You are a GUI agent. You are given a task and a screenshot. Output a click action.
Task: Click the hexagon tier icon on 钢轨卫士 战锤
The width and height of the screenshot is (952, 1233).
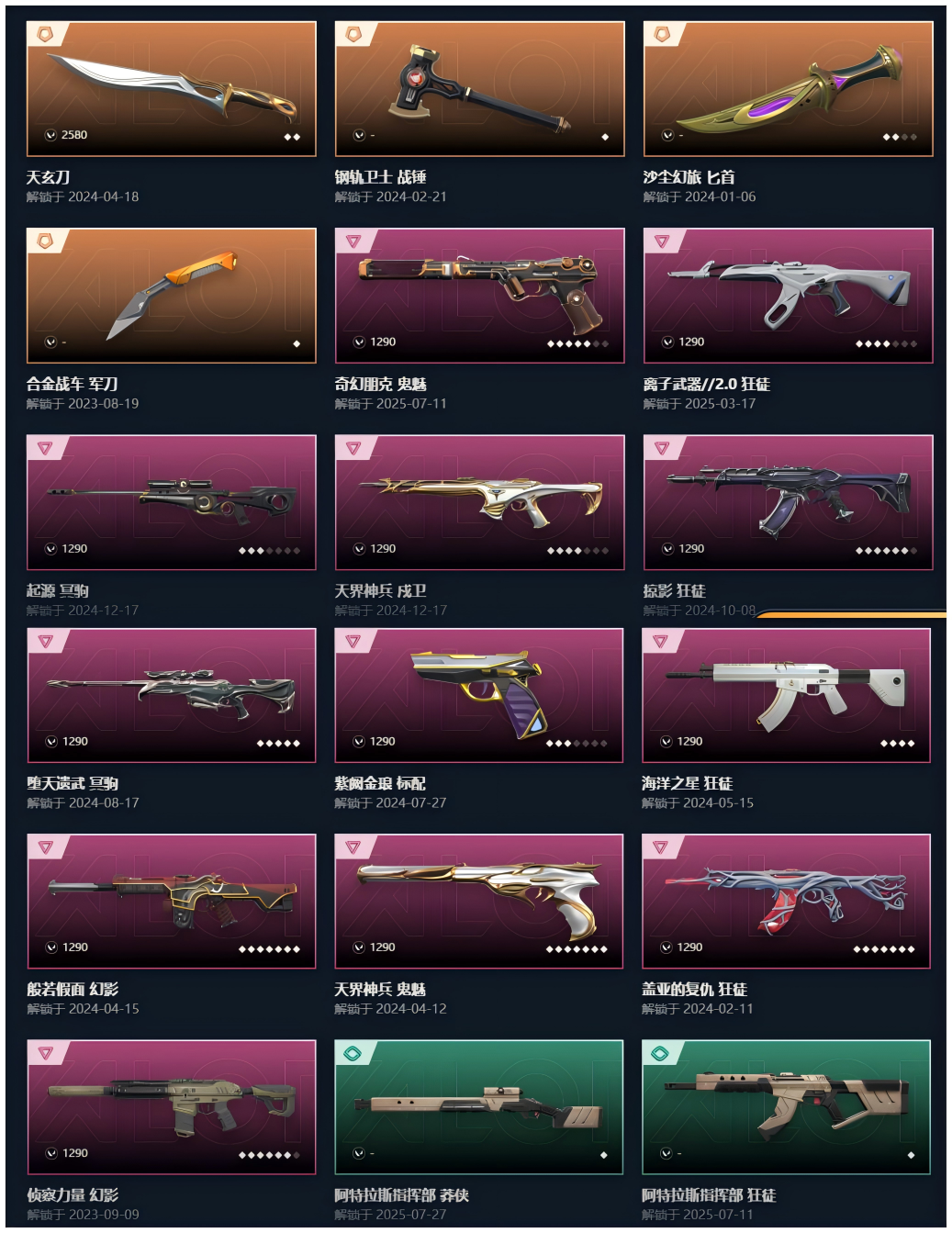353,34
